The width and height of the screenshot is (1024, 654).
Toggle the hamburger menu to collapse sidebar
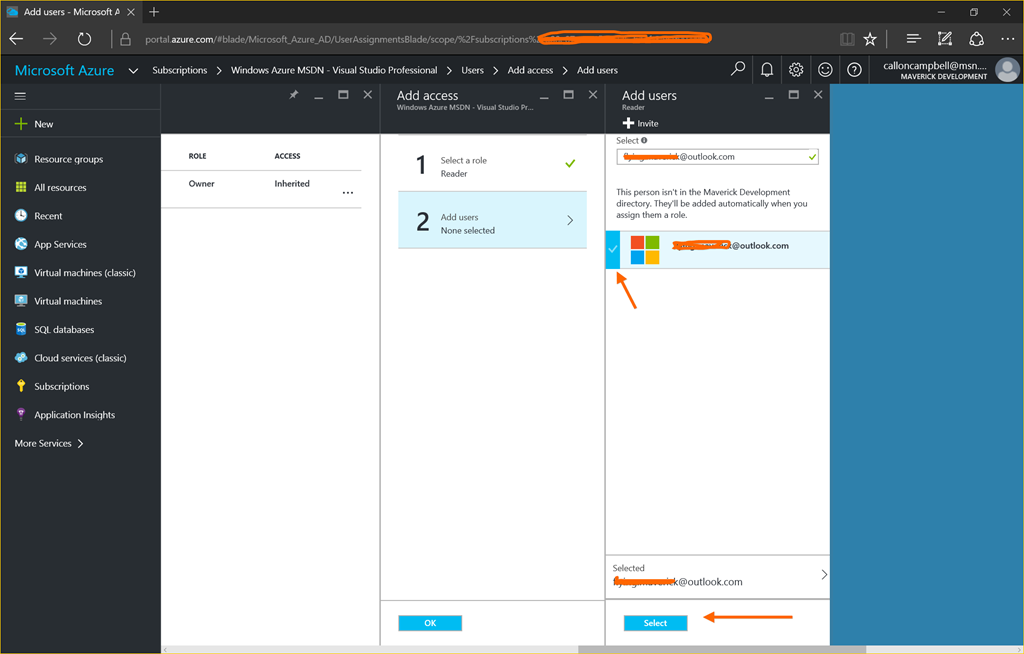(x=20, y=96)
